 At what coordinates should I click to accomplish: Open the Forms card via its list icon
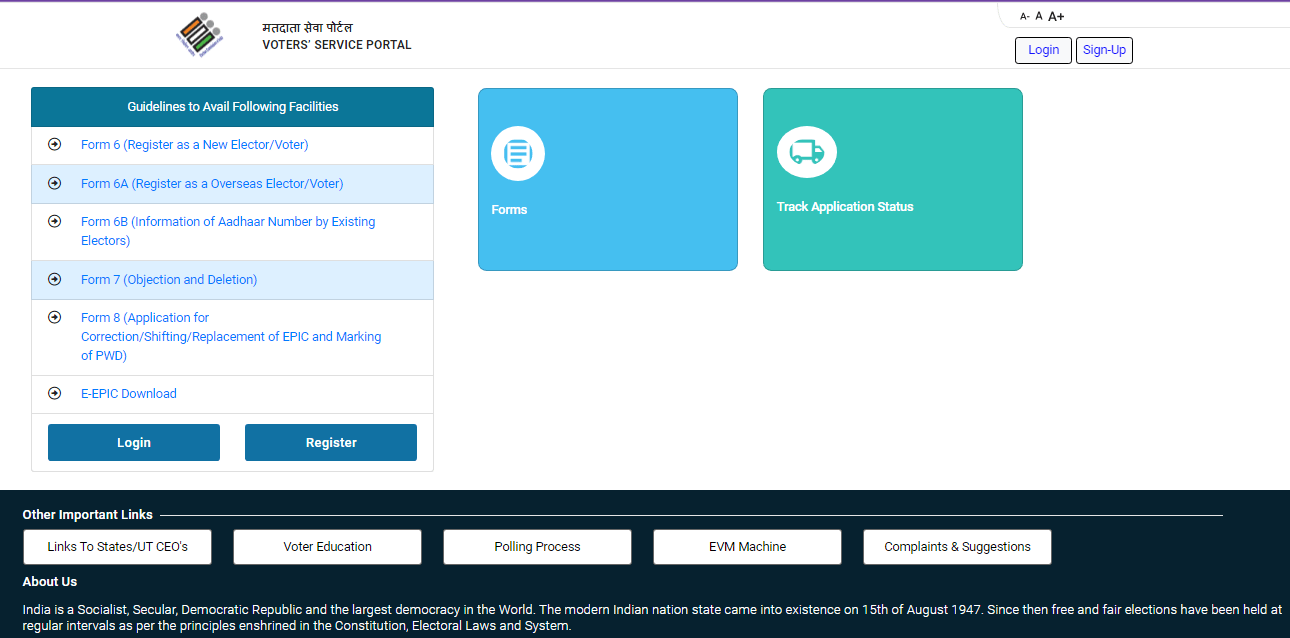517,153
